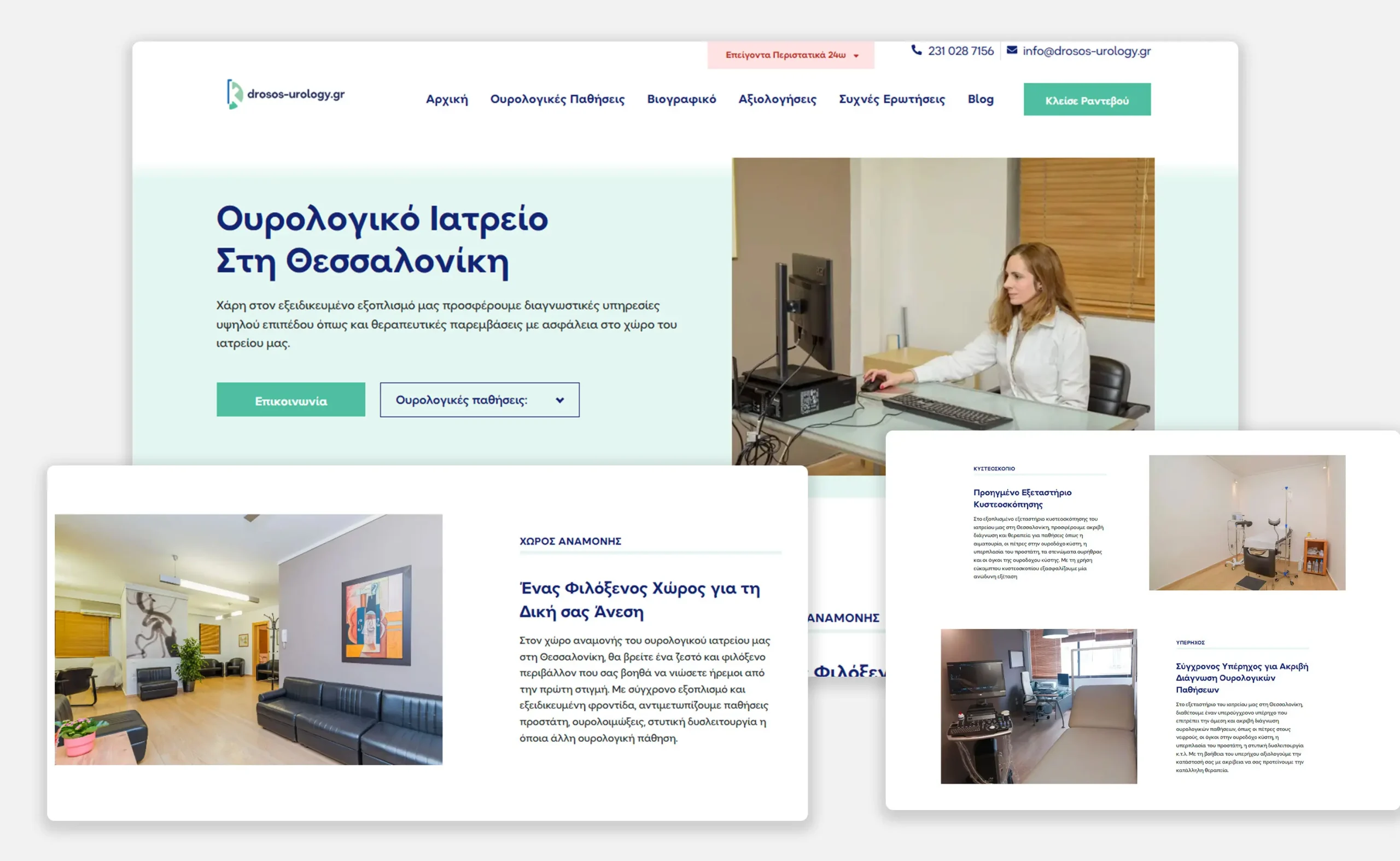Open the ultrasound machine room photo
The image size is (1400, 861).
[1038, 706]
